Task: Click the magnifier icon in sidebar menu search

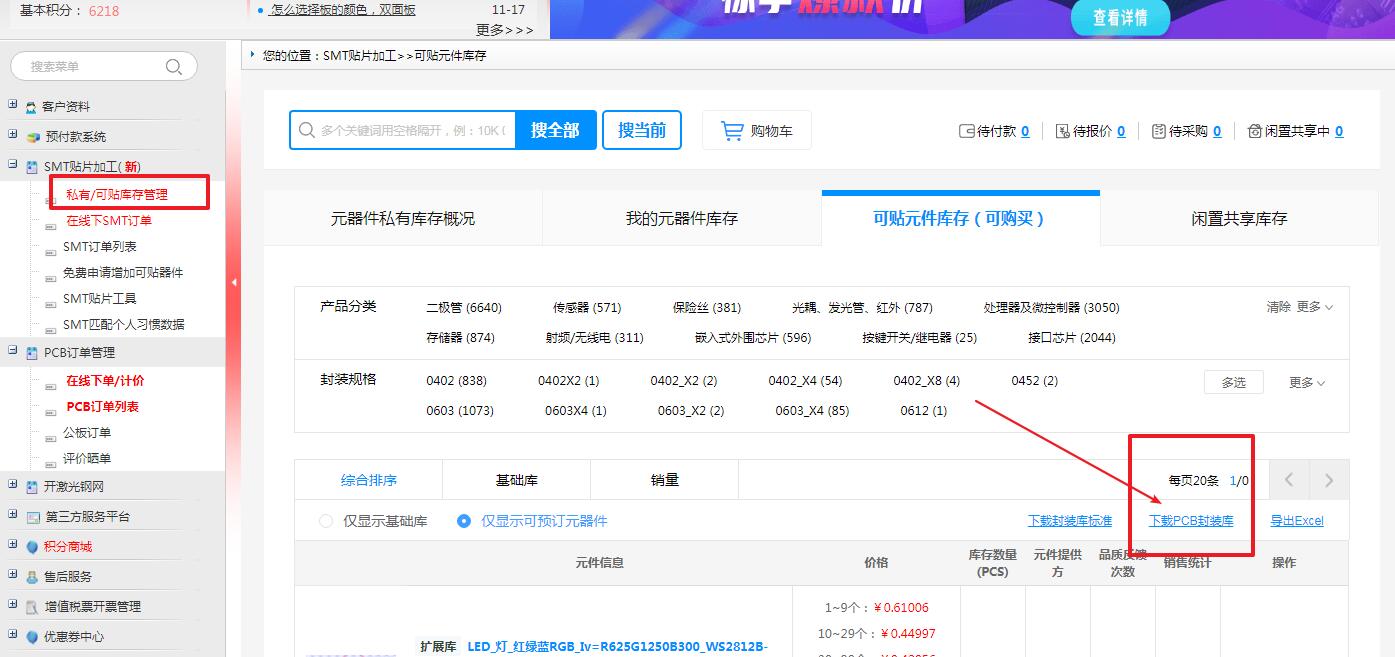Action: (x=174, y=67)
